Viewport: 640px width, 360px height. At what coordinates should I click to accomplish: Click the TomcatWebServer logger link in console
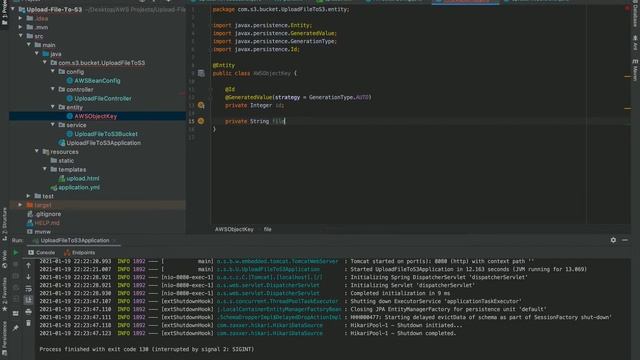pyautogui.click(x=277, y=261)
